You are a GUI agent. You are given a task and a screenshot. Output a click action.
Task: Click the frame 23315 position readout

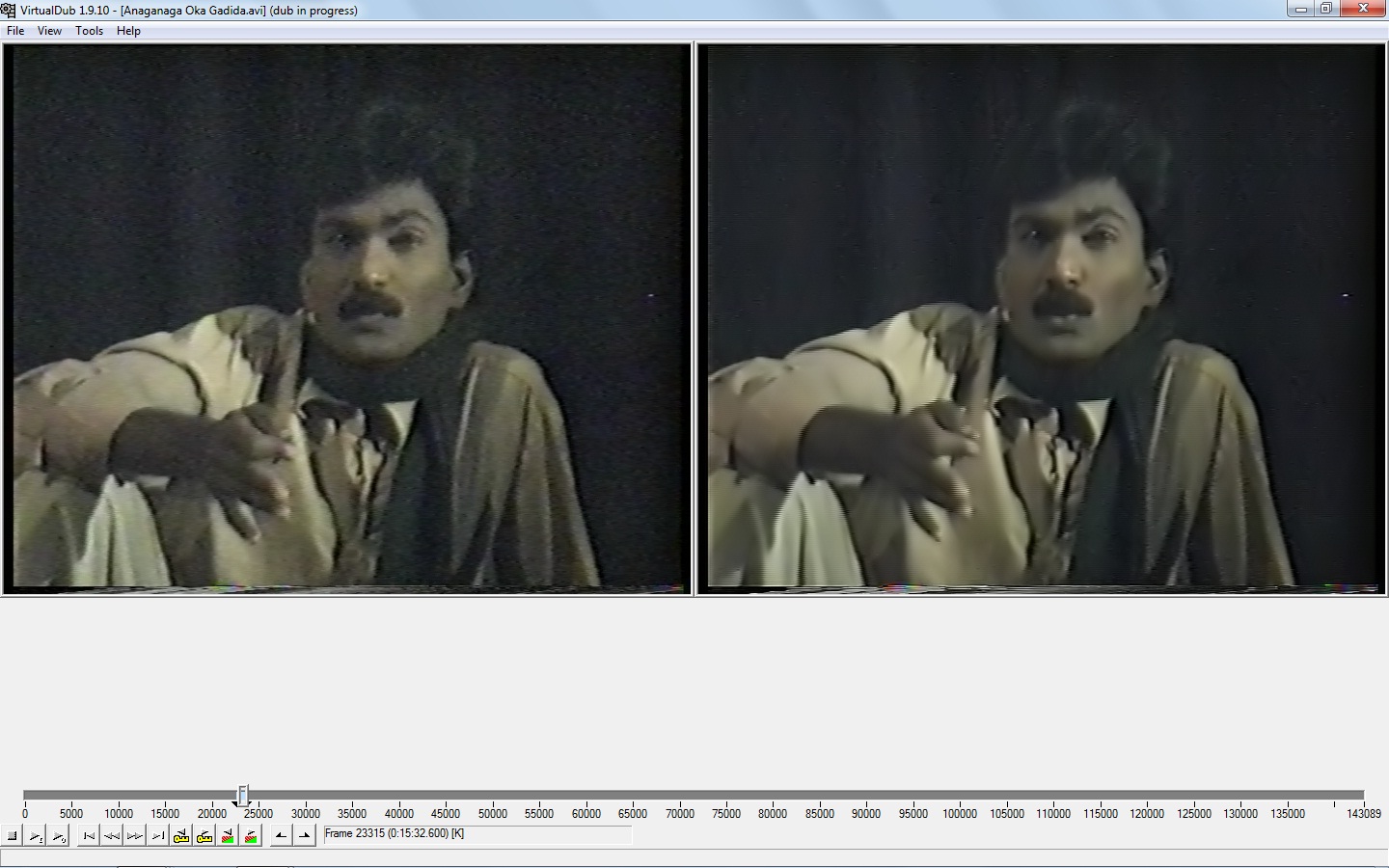(477, 834)
